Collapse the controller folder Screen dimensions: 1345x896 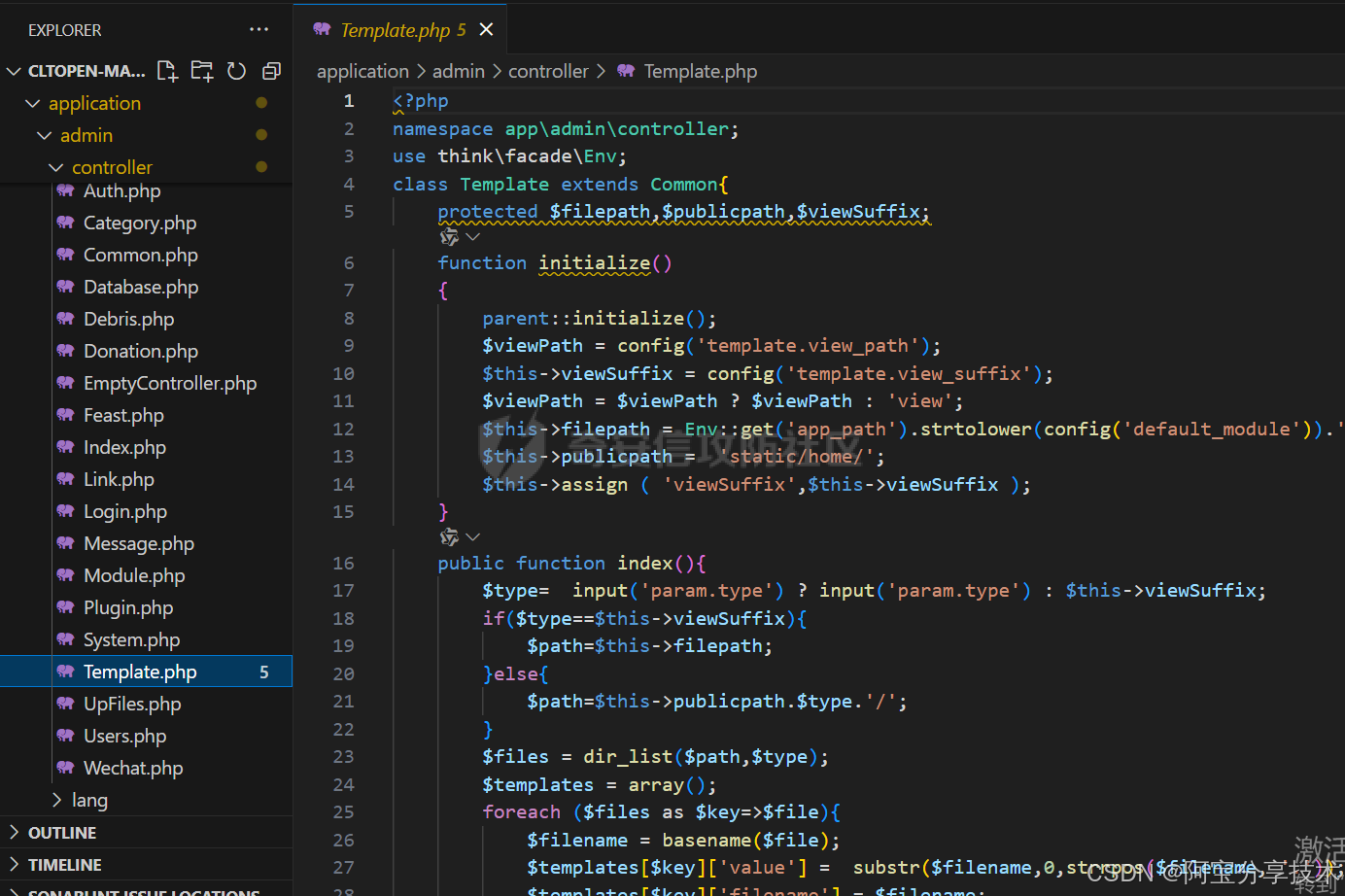pos(56,167)
